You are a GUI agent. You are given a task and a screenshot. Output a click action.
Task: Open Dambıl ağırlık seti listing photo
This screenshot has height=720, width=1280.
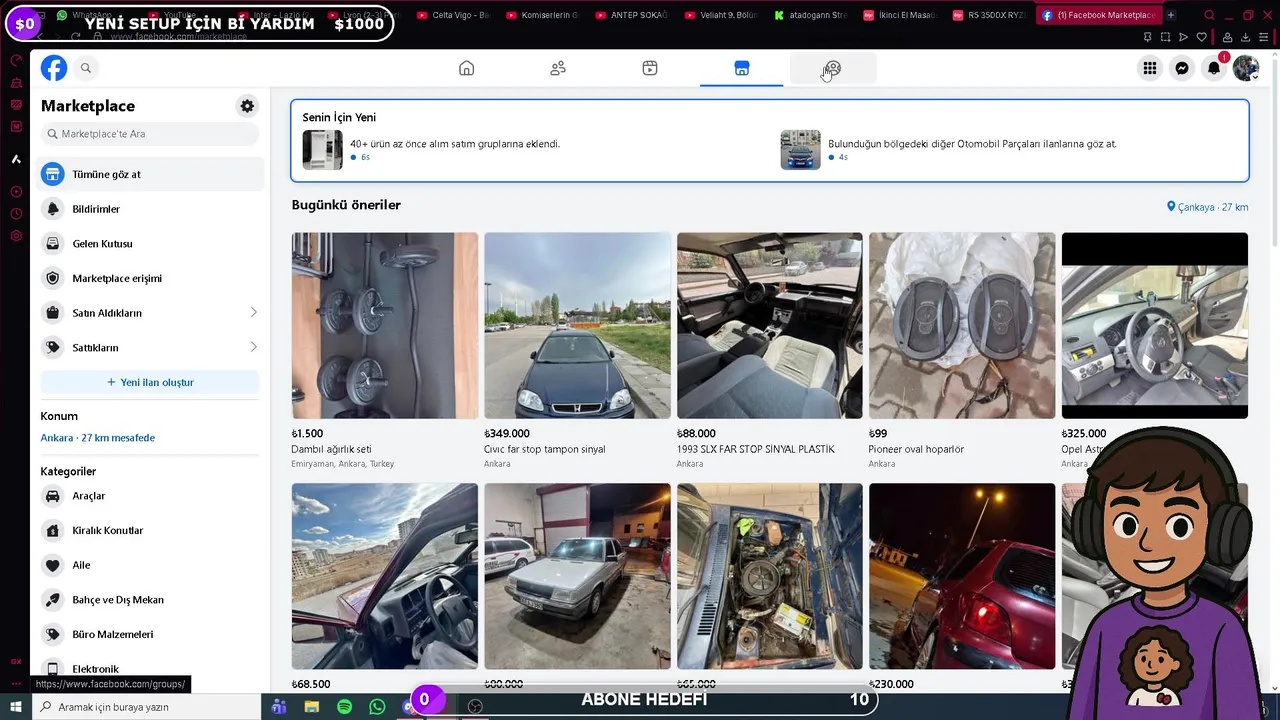pyautogui.click(x=385, y=326)
